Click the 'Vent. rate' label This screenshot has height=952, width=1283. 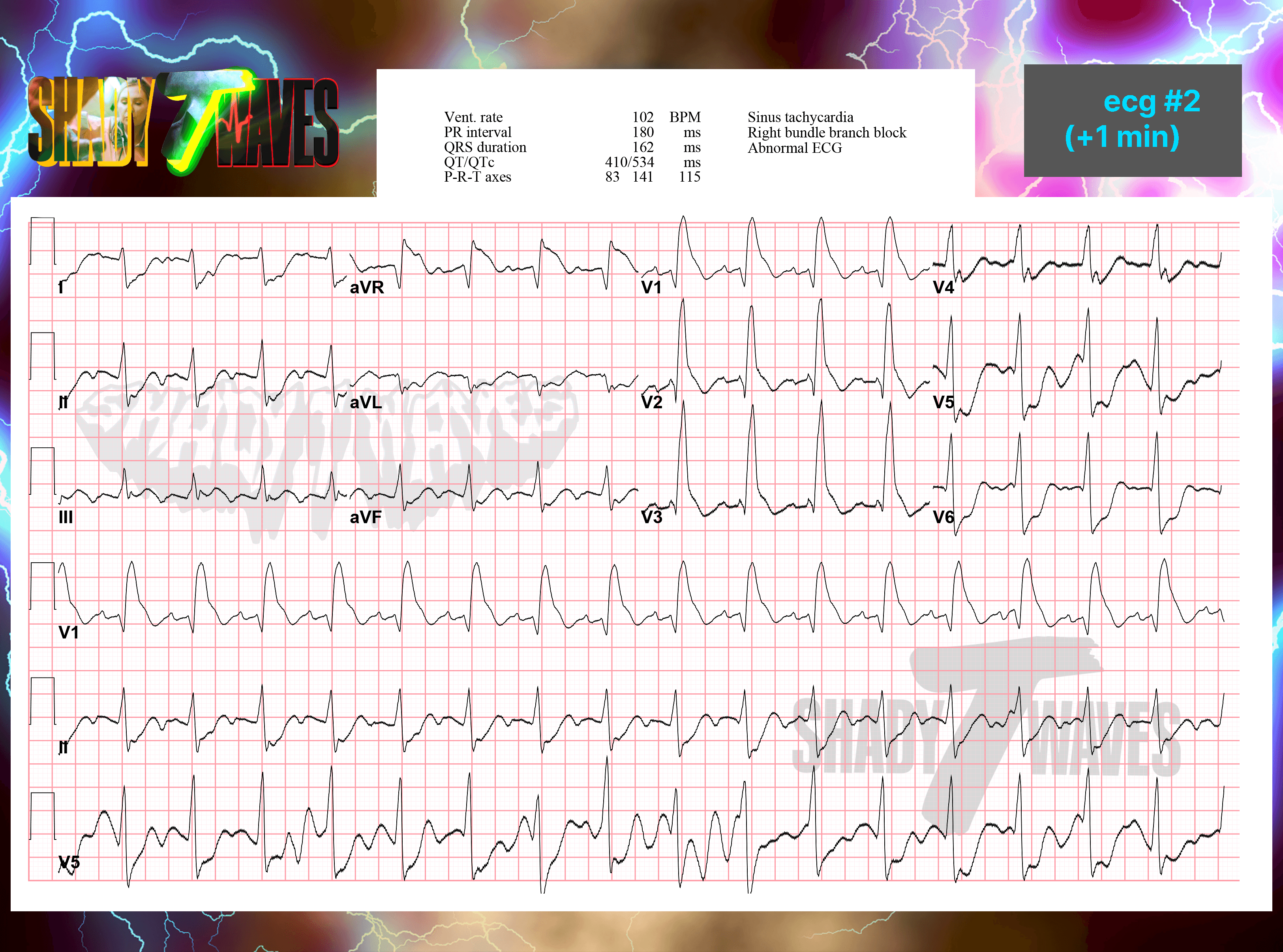tap(473, 117)
